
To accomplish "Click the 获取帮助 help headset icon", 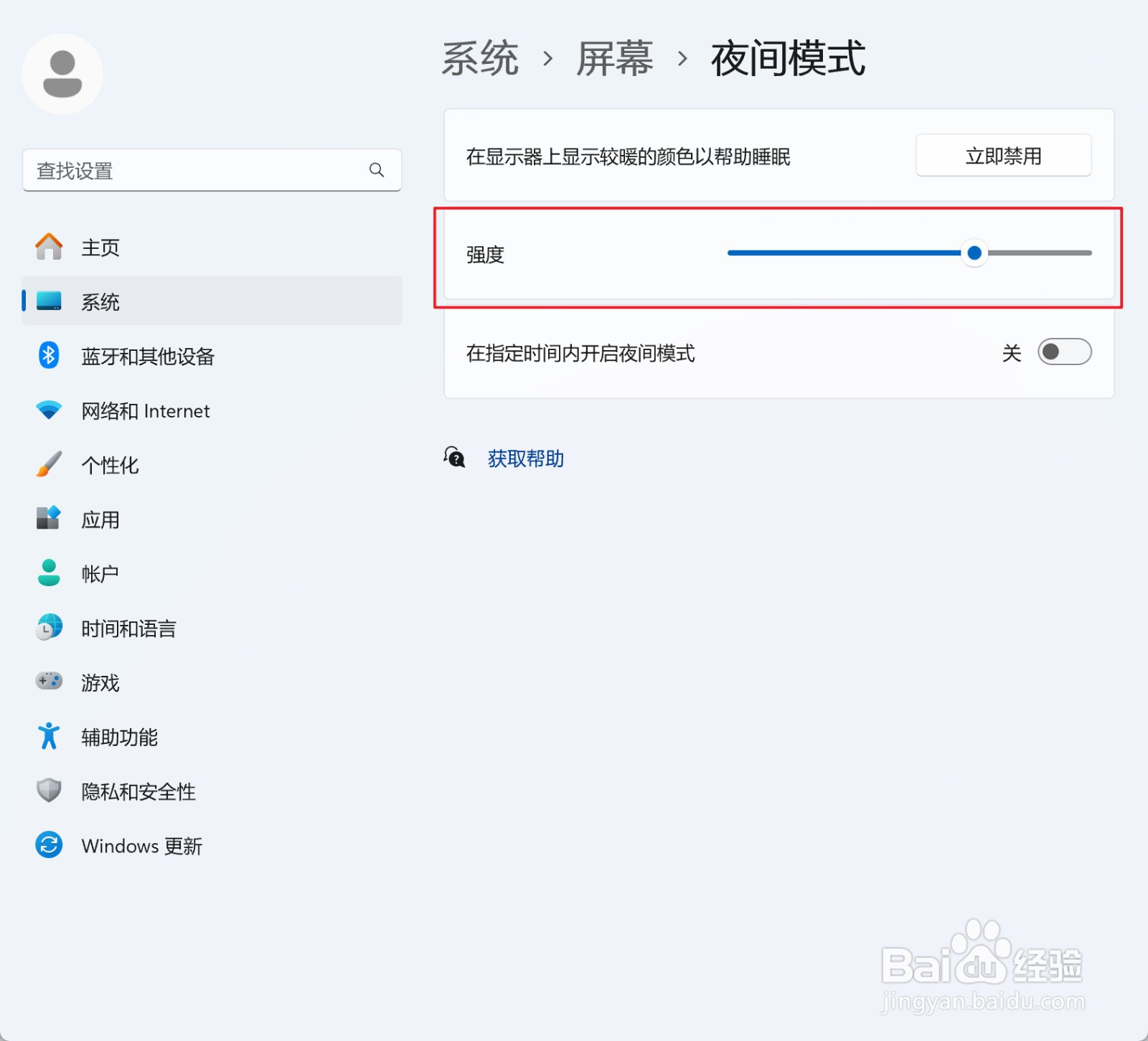I will [x=454, y=458].
